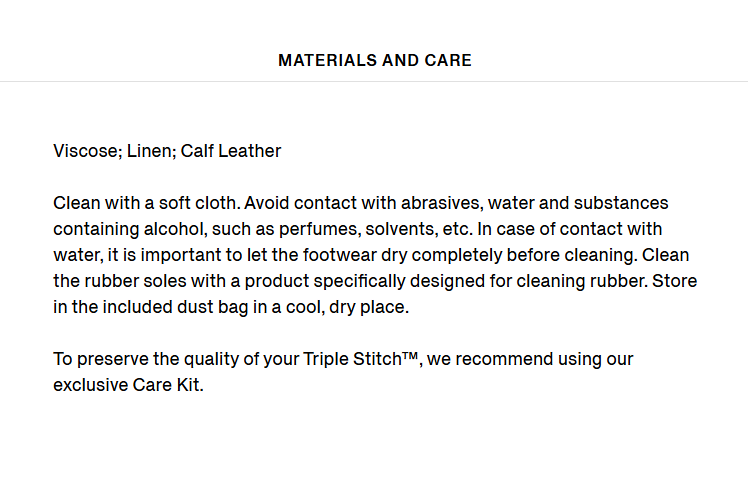The image size is (748, 477).
Task: Click the divider line below the heading
Action: [x=374, y=82]
